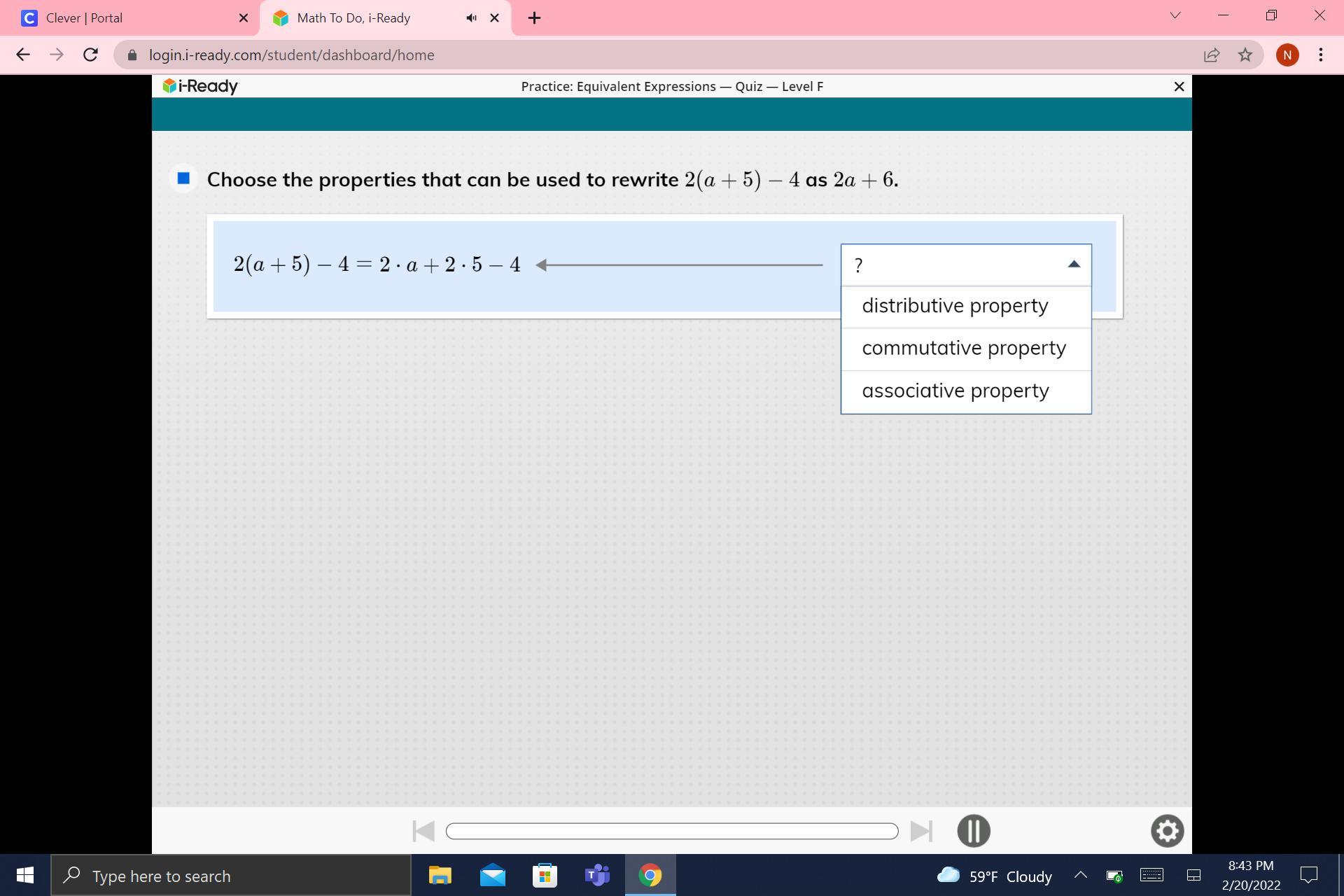The height and width of the screenshot is (896, 1344).
Task: Bookmark this page with the star icon
Action: [1245, 55]
